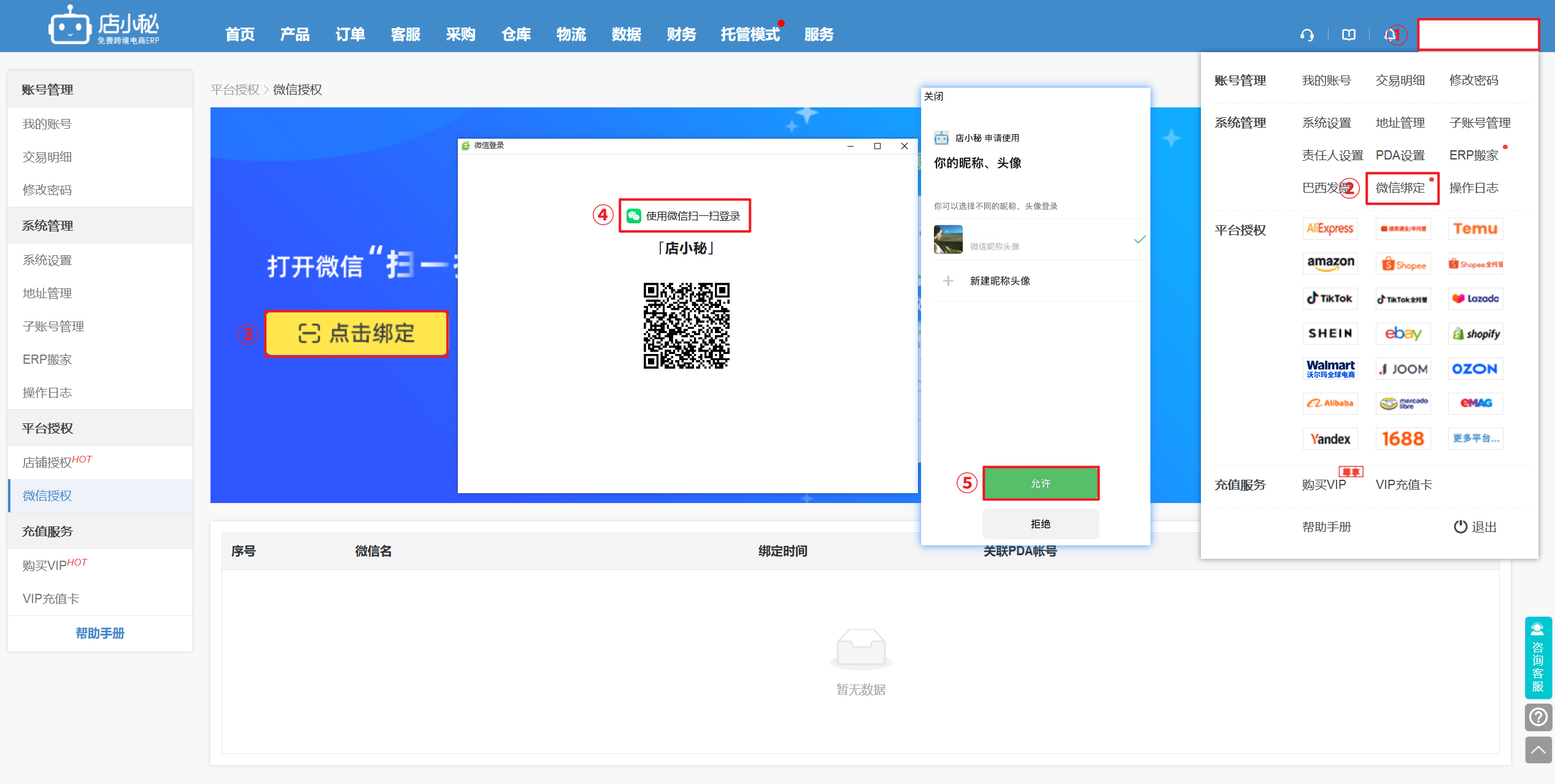Viewport: 1555px width, 784px height.
Task: Open the book manual icon in header
Action: coord(1348,35)
